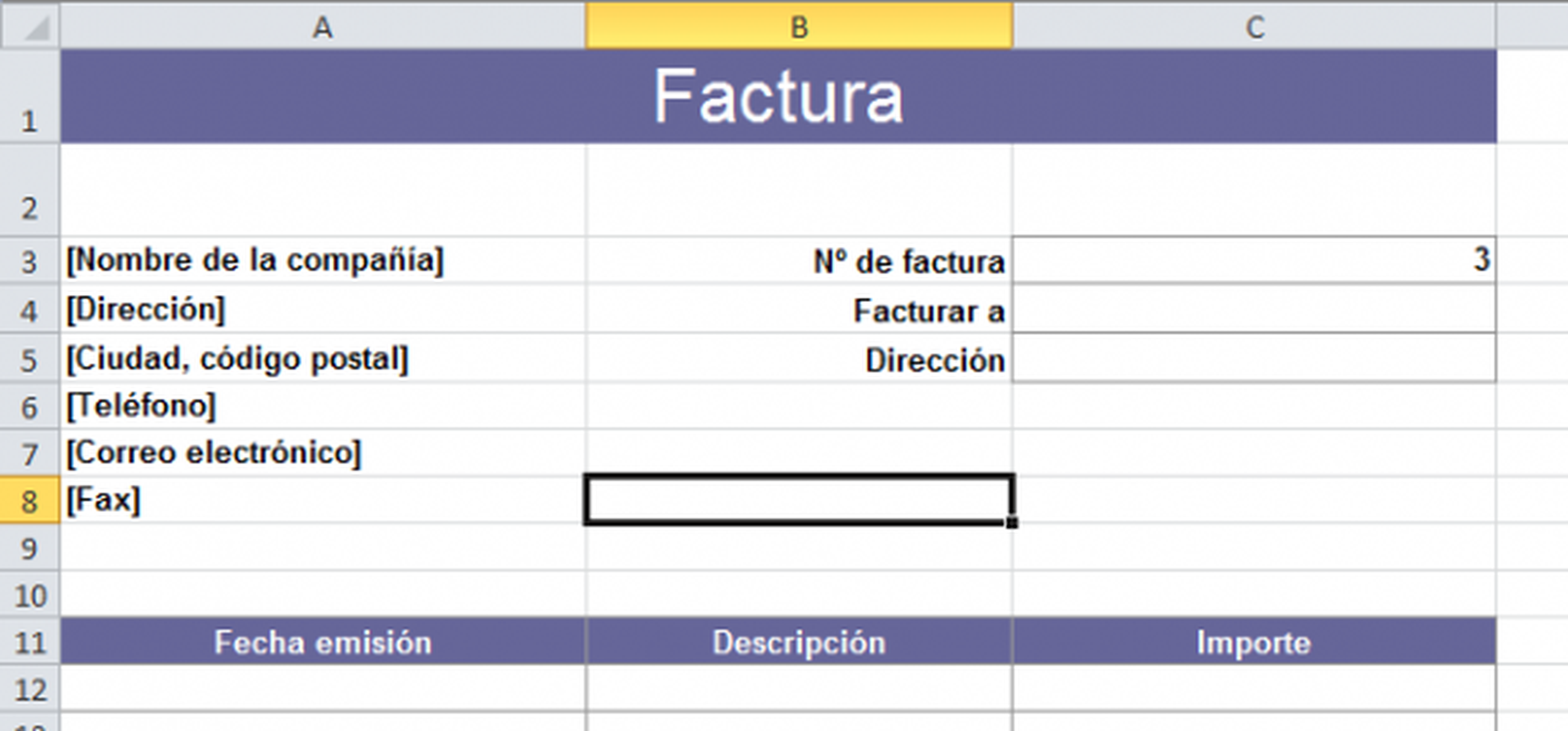
Task: Click the fill handle of the selected cell
Action: [1012, 523]
